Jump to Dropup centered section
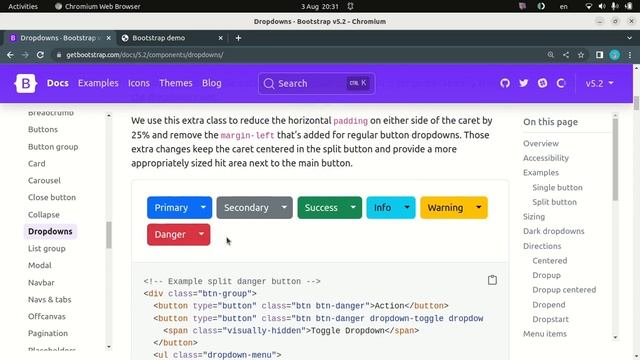Viewport: 640px width, 360px height. pyautogui.click(x=564, y=290)
